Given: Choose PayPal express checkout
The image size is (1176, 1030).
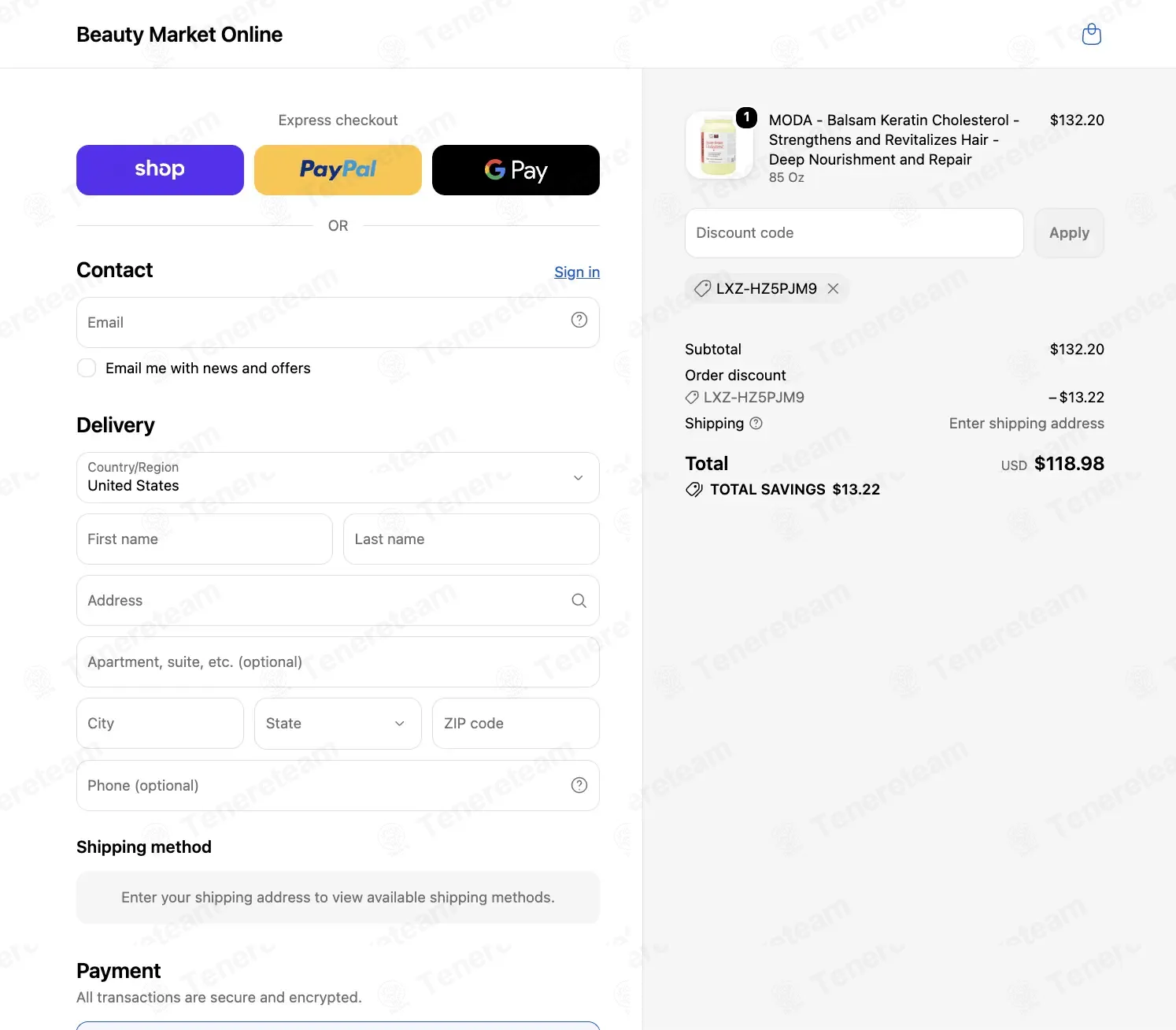Looking at the screenshot, I should [x=338, y=170].
